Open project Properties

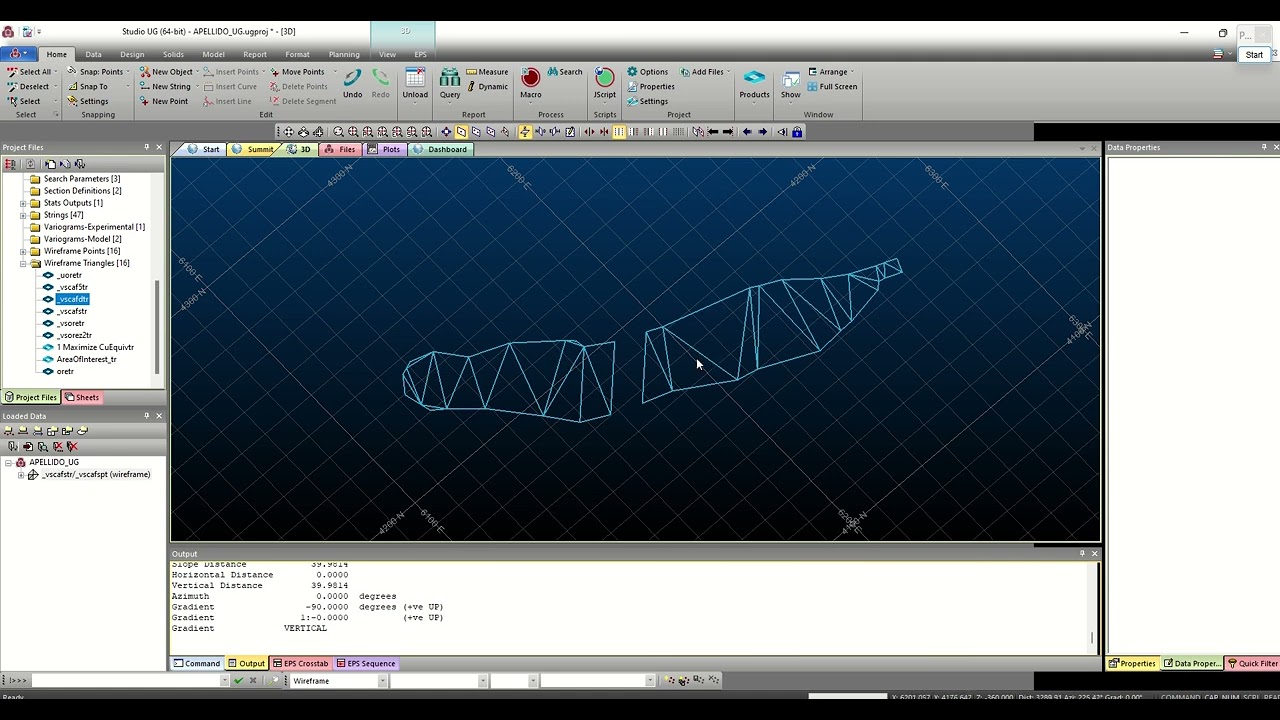[651, 86]
